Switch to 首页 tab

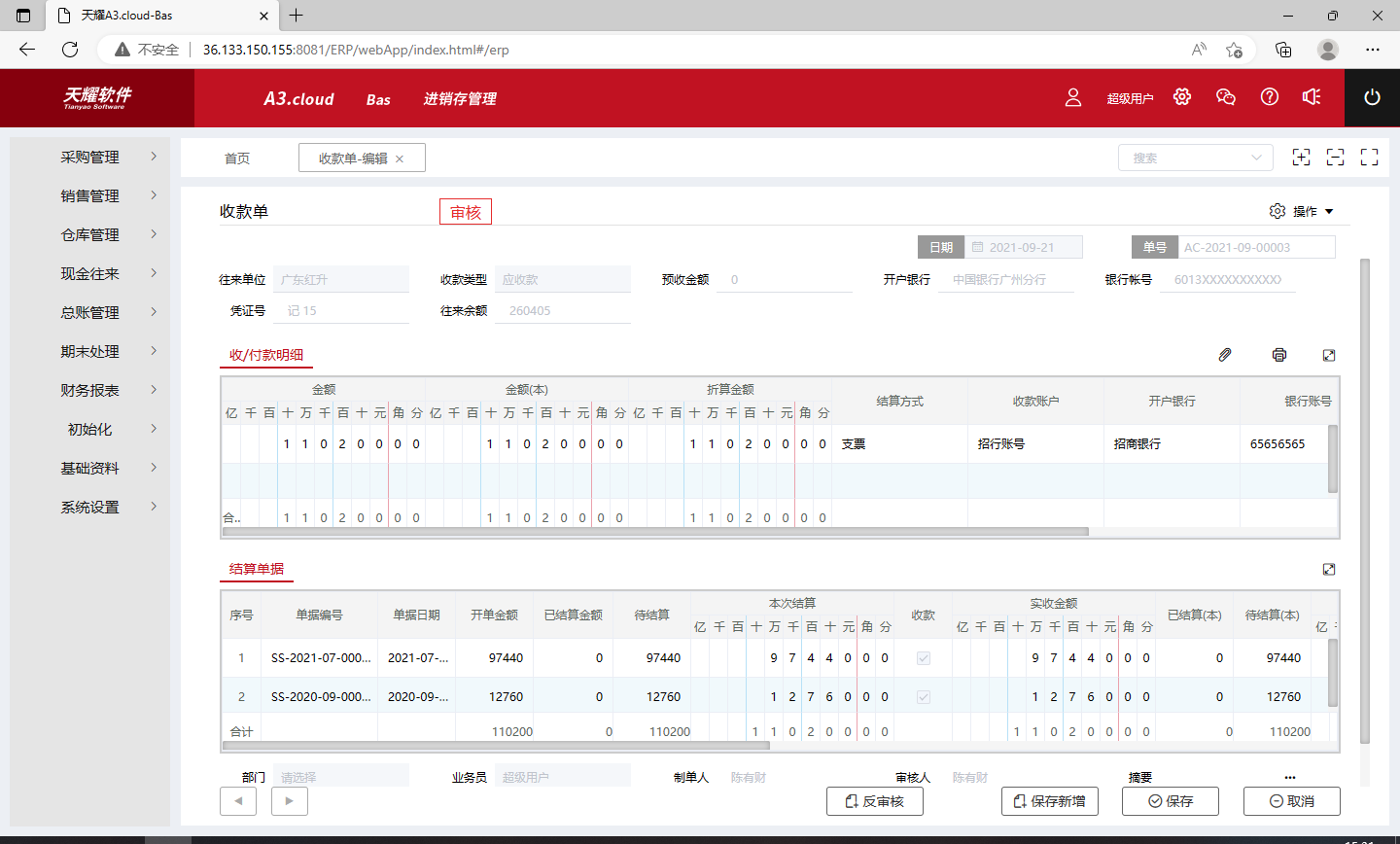tap(237, 158)
